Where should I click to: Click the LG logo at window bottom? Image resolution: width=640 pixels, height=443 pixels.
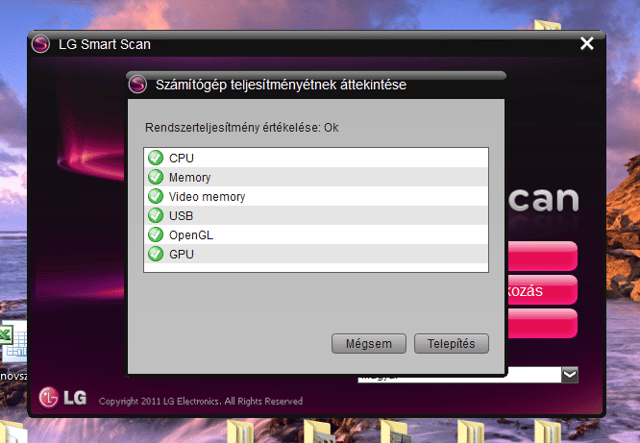(62, 397)
